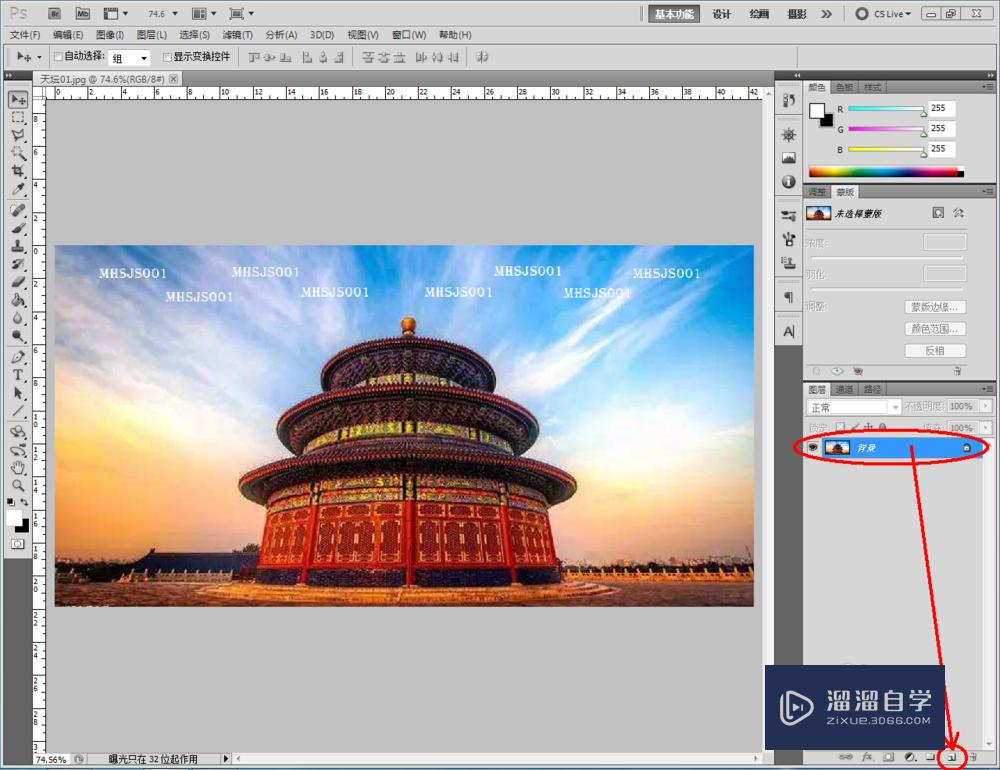Open the 不透明度 opacity slider arrow
This screenshot has height=770, width=1000.
pos(986,406)
